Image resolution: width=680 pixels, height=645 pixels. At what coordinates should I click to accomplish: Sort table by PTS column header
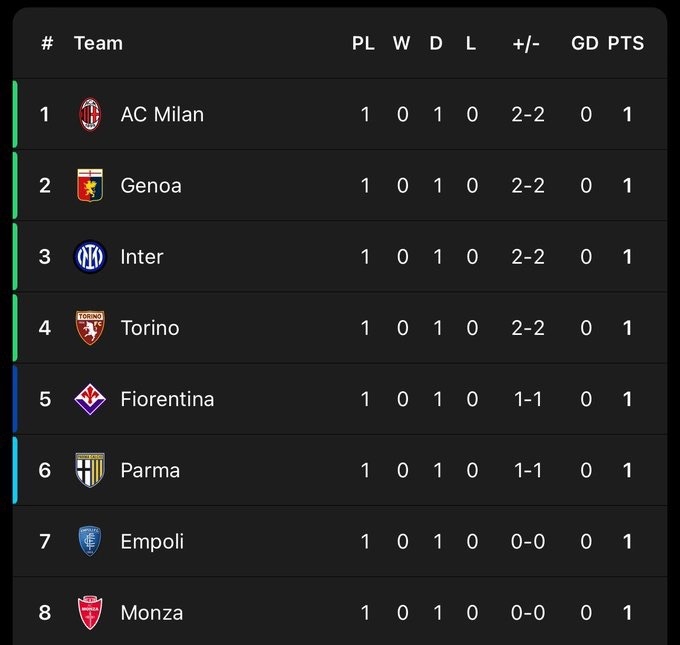(x=626, y=43)
